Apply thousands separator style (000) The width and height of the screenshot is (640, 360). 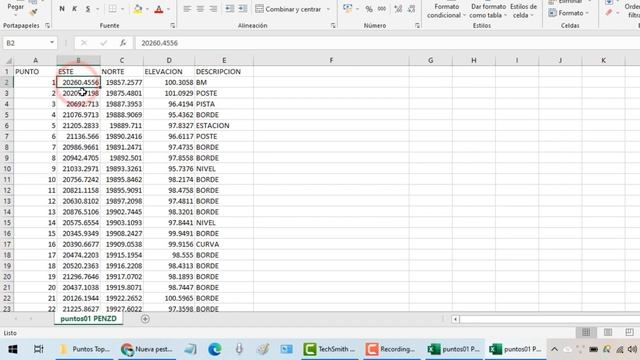(382, 9)
